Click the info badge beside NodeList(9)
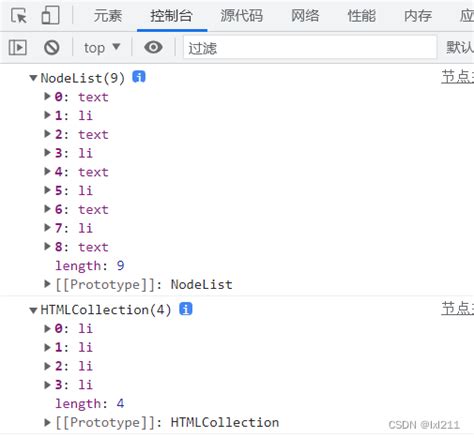 [139, 77]
